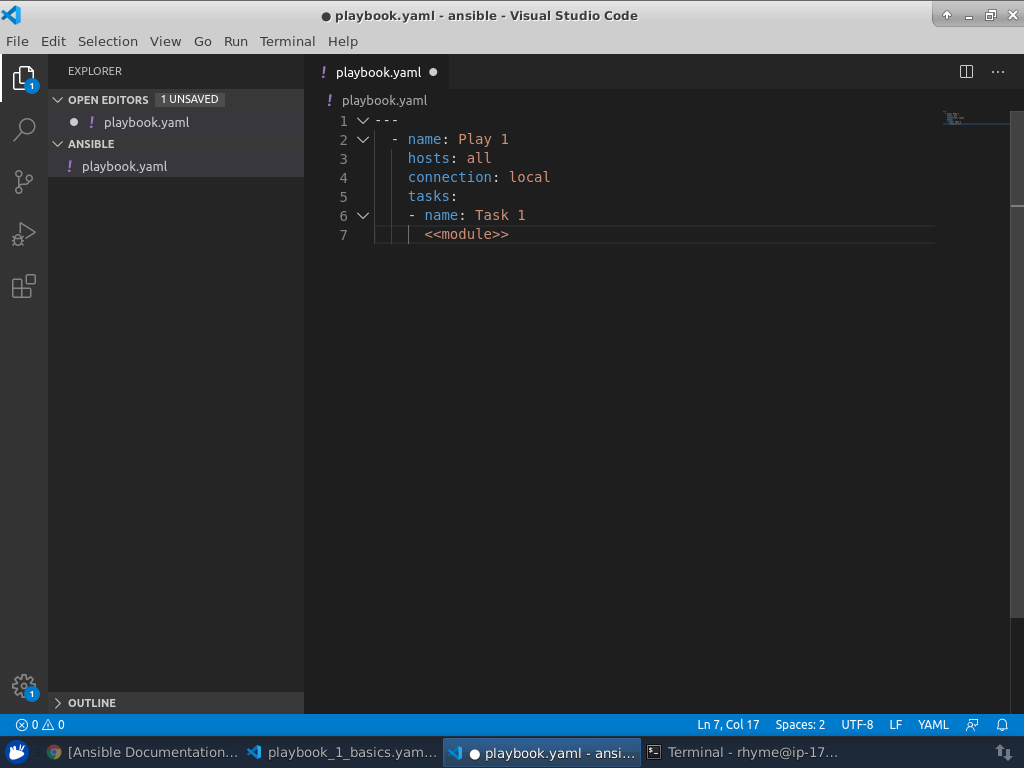Open the Selection menu

click(x=107, y=41)
